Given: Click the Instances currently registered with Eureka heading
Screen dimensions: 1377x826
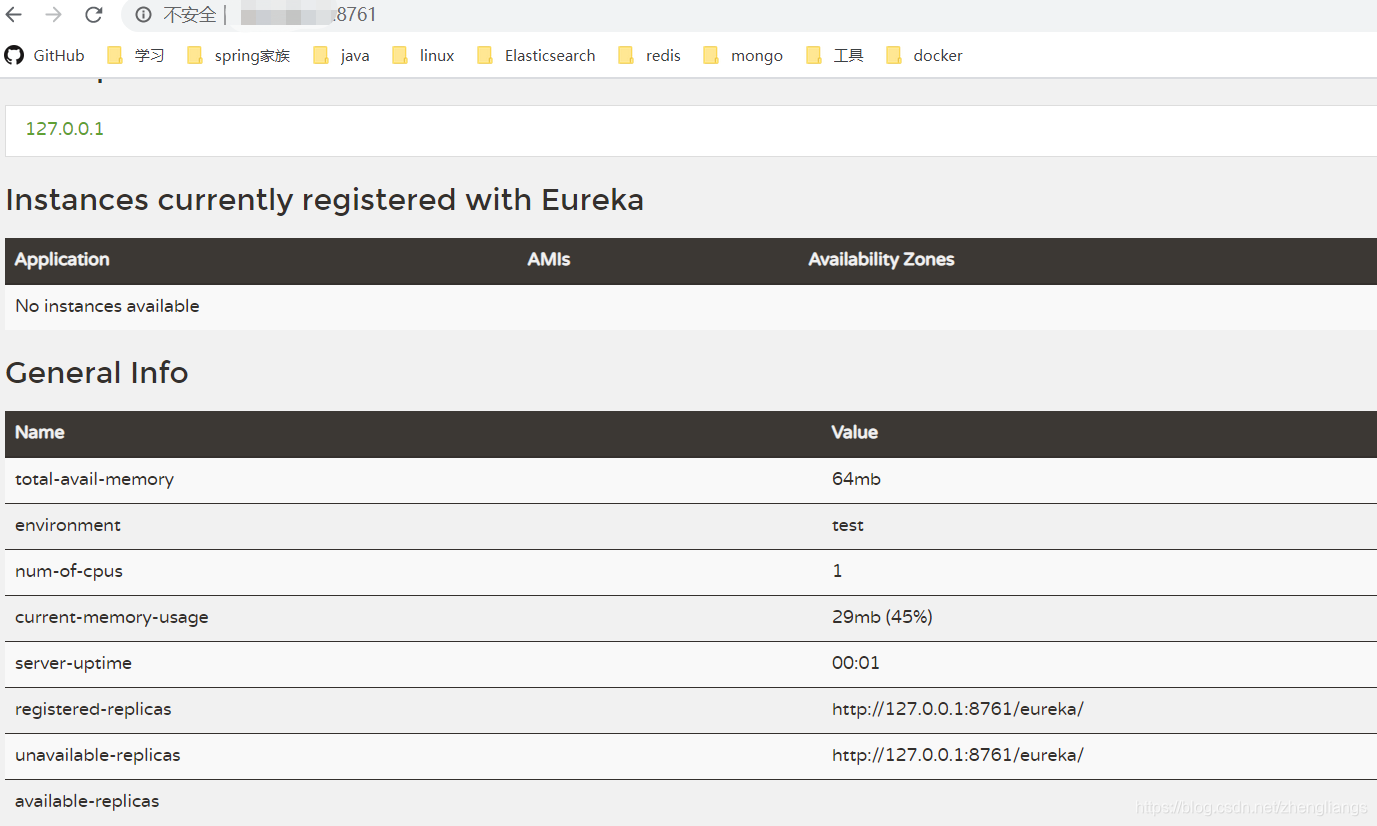Looking at the screenshot, I should tap(324, 200).
